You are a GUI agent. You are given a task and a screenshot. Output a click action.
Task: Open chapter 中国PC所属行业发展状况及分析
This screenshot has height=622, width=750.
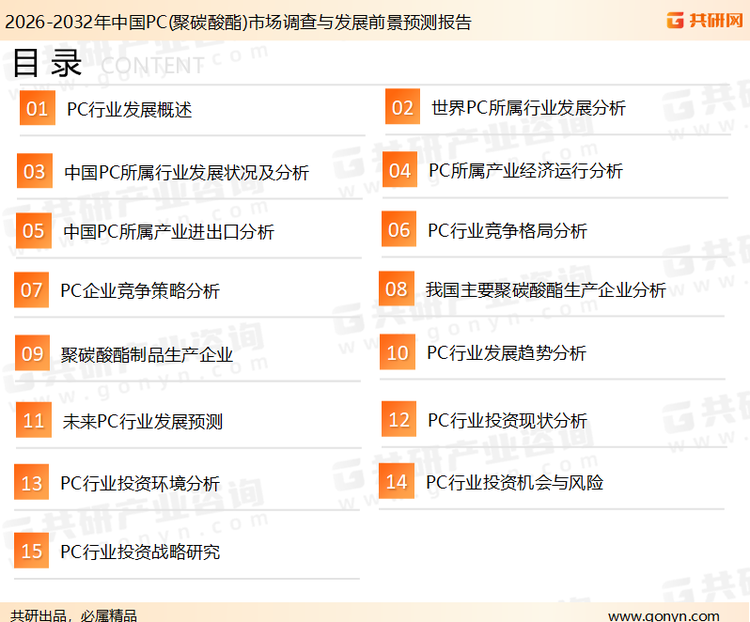point(187,172)
